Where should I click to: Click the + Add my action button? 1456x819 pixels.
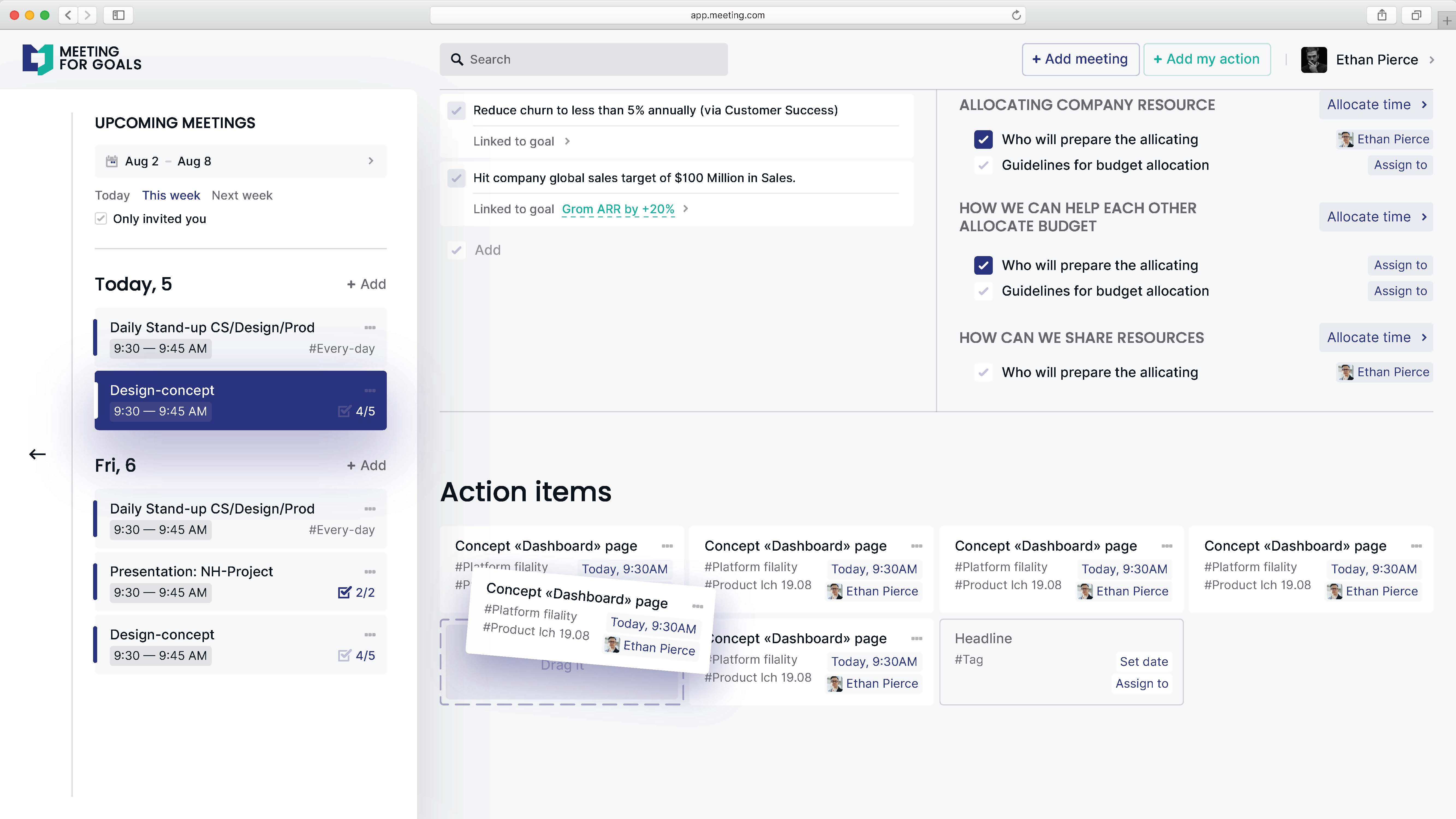click(x=1207, y=59)
